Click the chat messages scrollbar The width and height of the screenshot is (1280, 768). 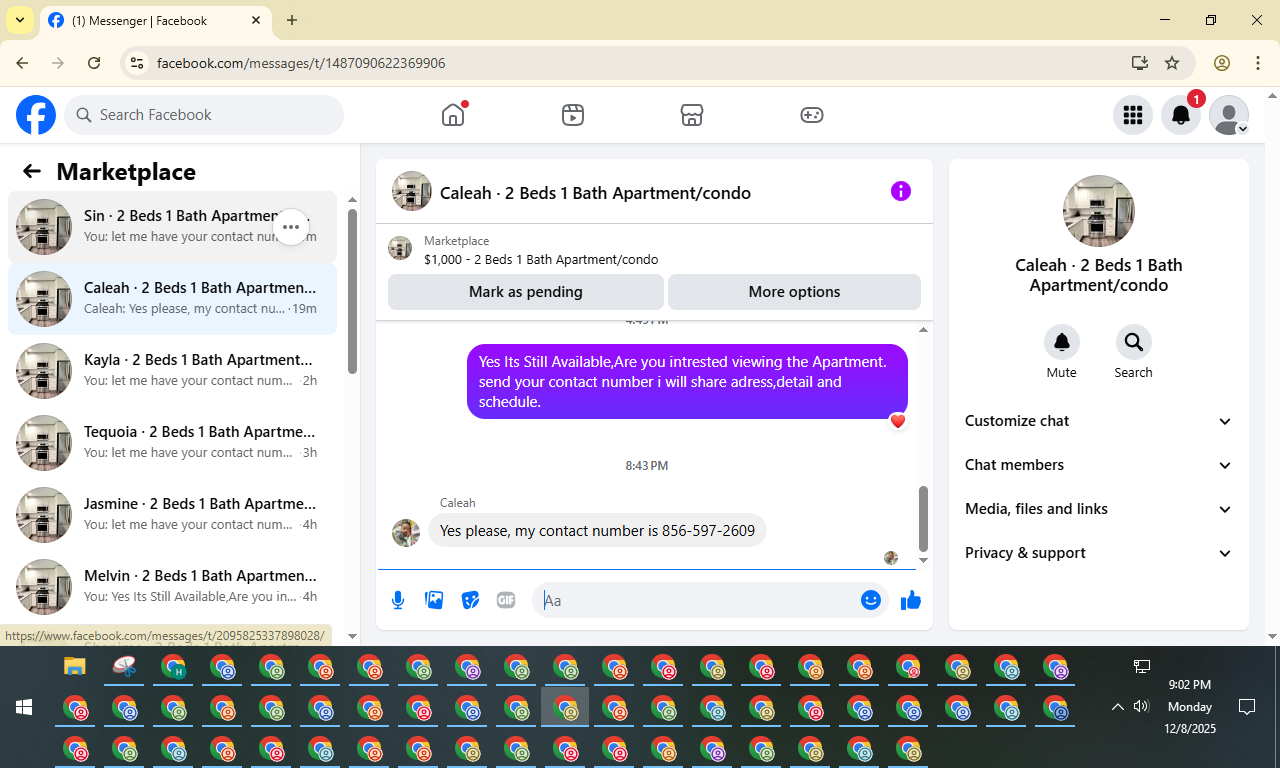(923, 518)
